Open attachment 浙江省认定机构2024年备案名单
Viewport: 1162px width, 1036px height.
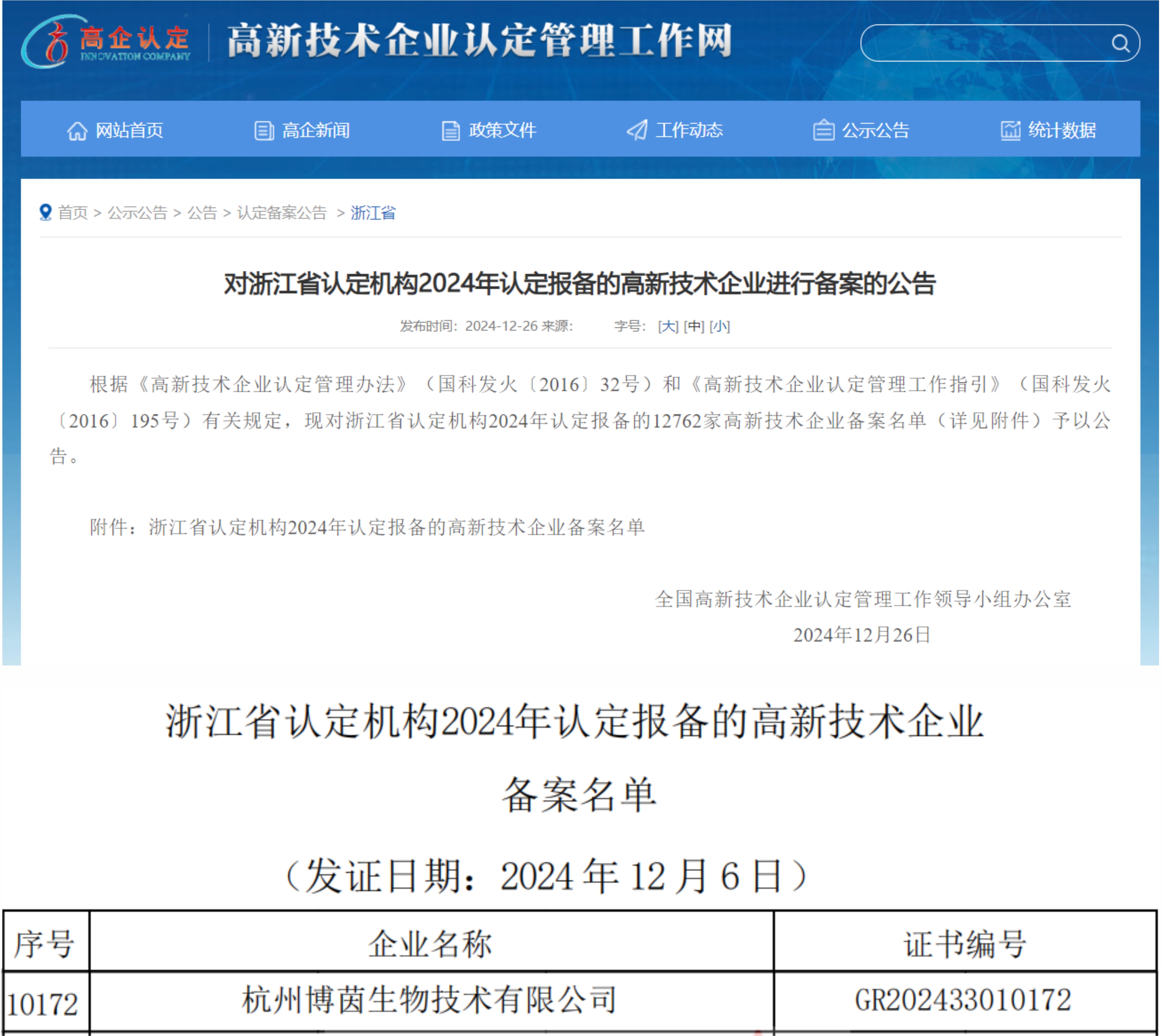pyautogui.click(x=396, y=528)
